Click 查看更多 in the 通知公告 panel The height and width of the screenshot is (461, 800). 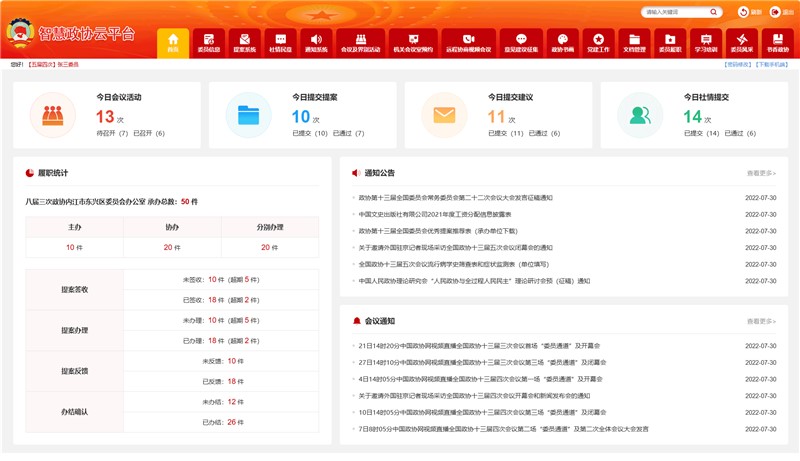click(x=761, y=173)
